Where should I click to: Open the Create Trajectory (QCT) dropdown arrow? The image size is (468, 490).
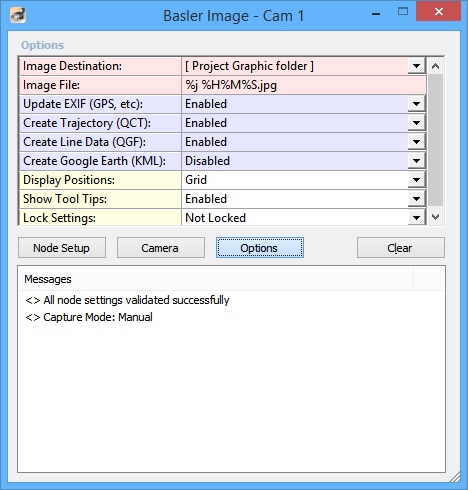coord(416,123)
